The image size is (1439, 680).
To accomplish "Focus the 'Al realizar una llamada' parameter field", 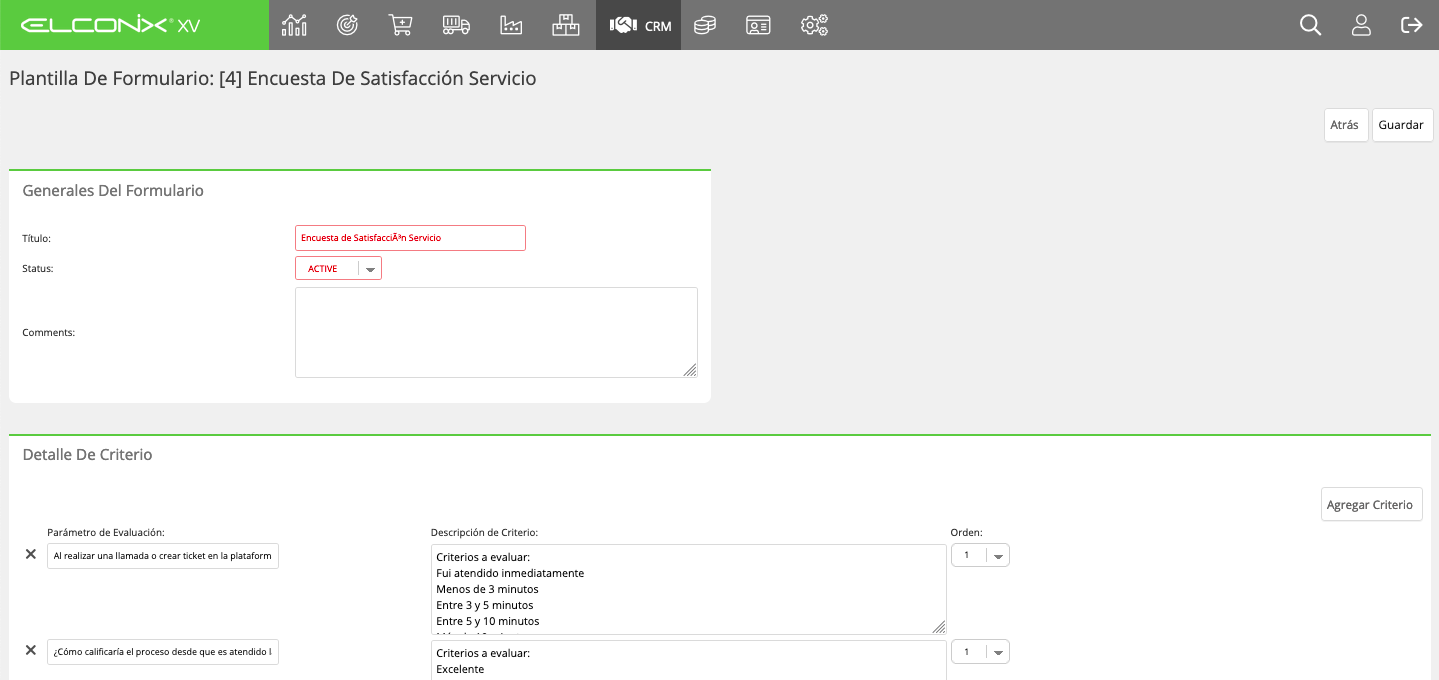I will 163,556.
